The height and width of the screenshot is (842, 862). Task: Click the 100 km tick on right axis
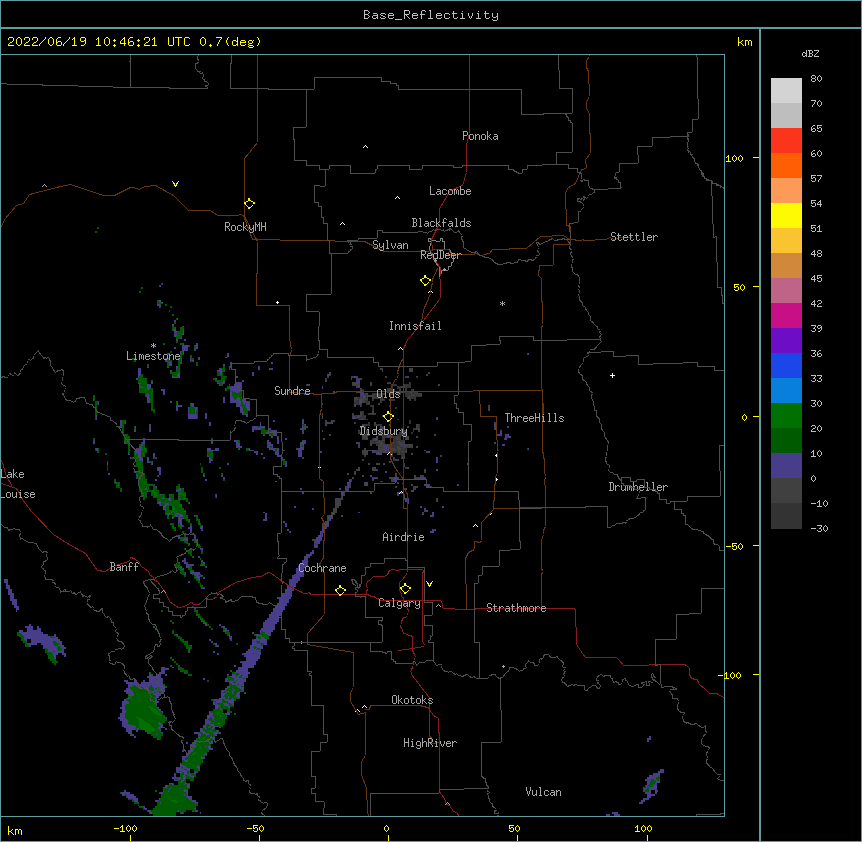click(x=734, y=158)
